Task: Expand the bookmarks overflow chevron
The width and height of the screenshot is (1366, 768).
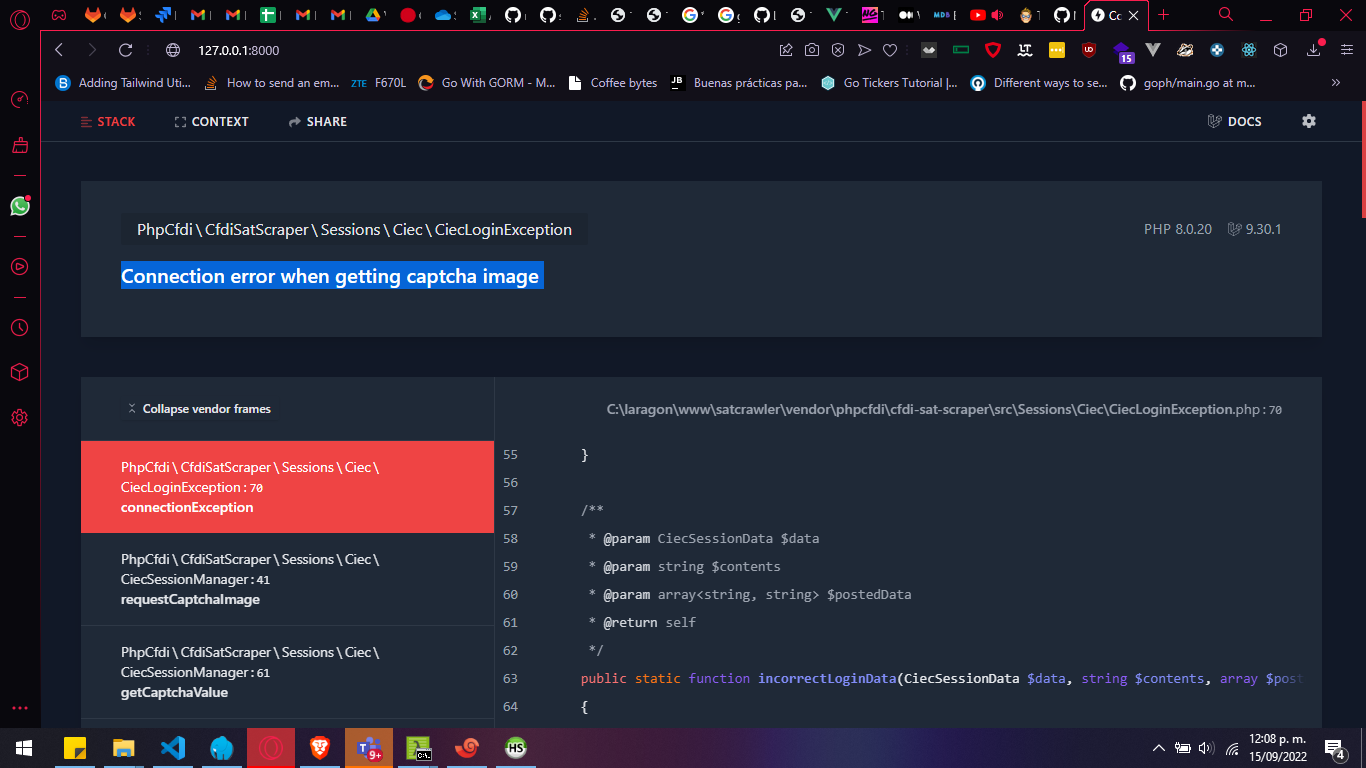Action: click(1335, 83)
